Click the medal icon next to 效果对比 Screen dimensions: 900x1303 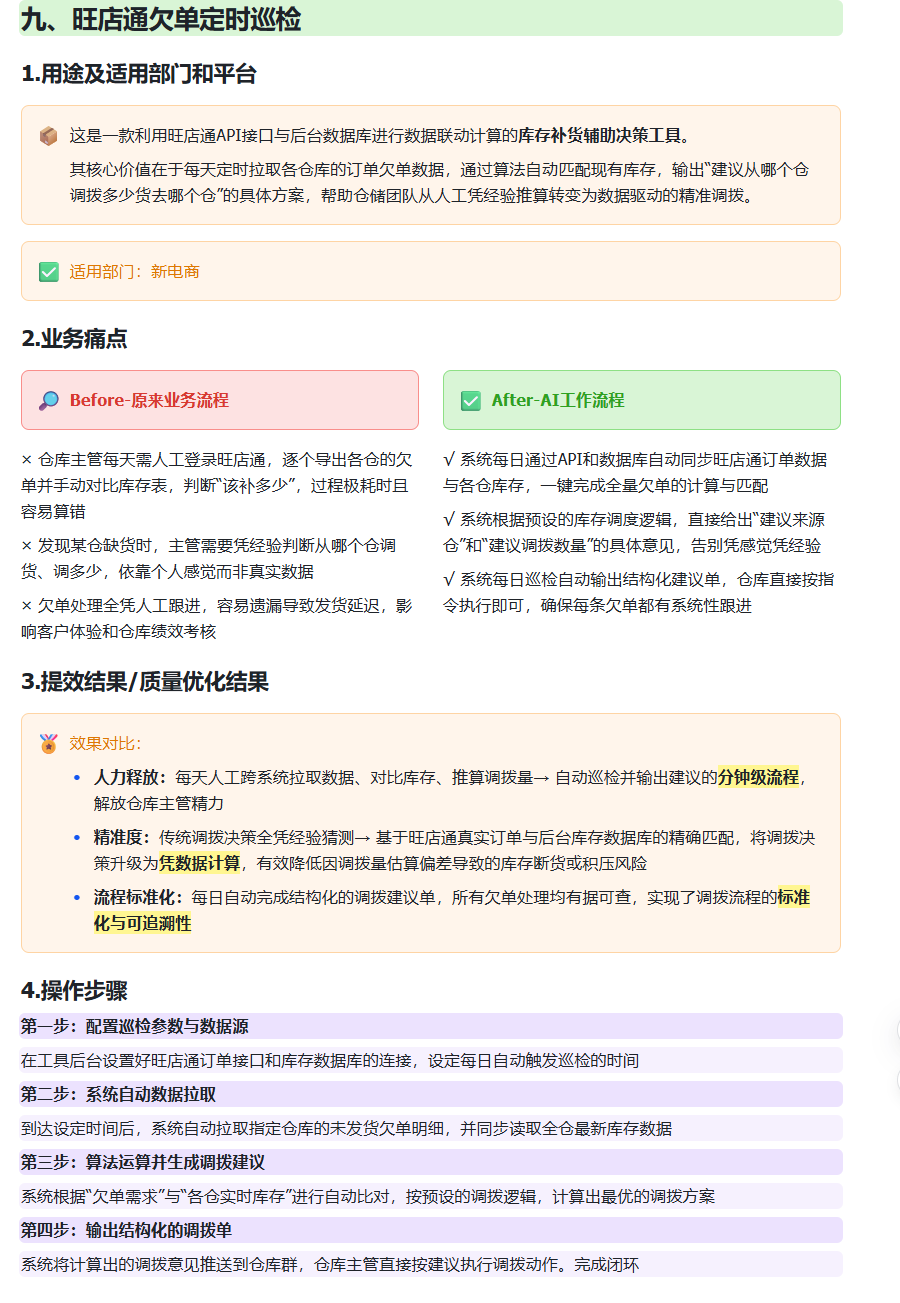point(48,744)
